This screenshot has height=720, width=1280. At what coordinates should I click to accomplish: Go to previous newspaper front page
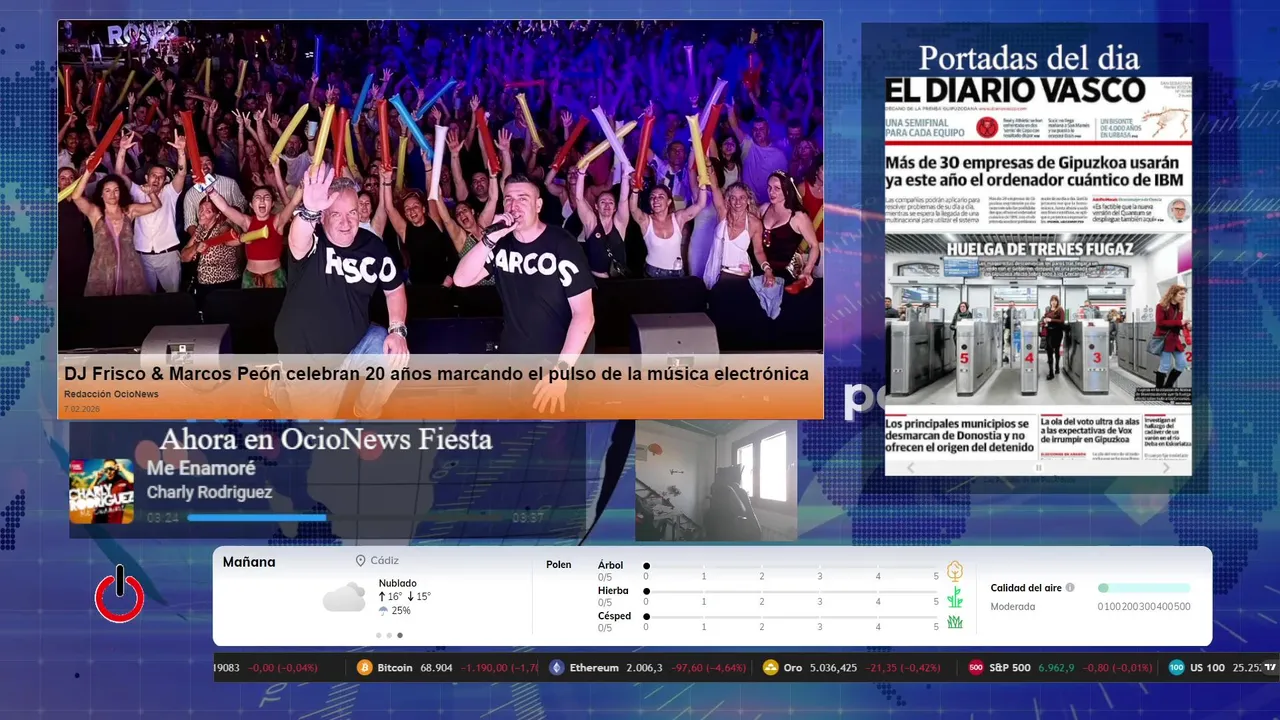click(910, 467)
